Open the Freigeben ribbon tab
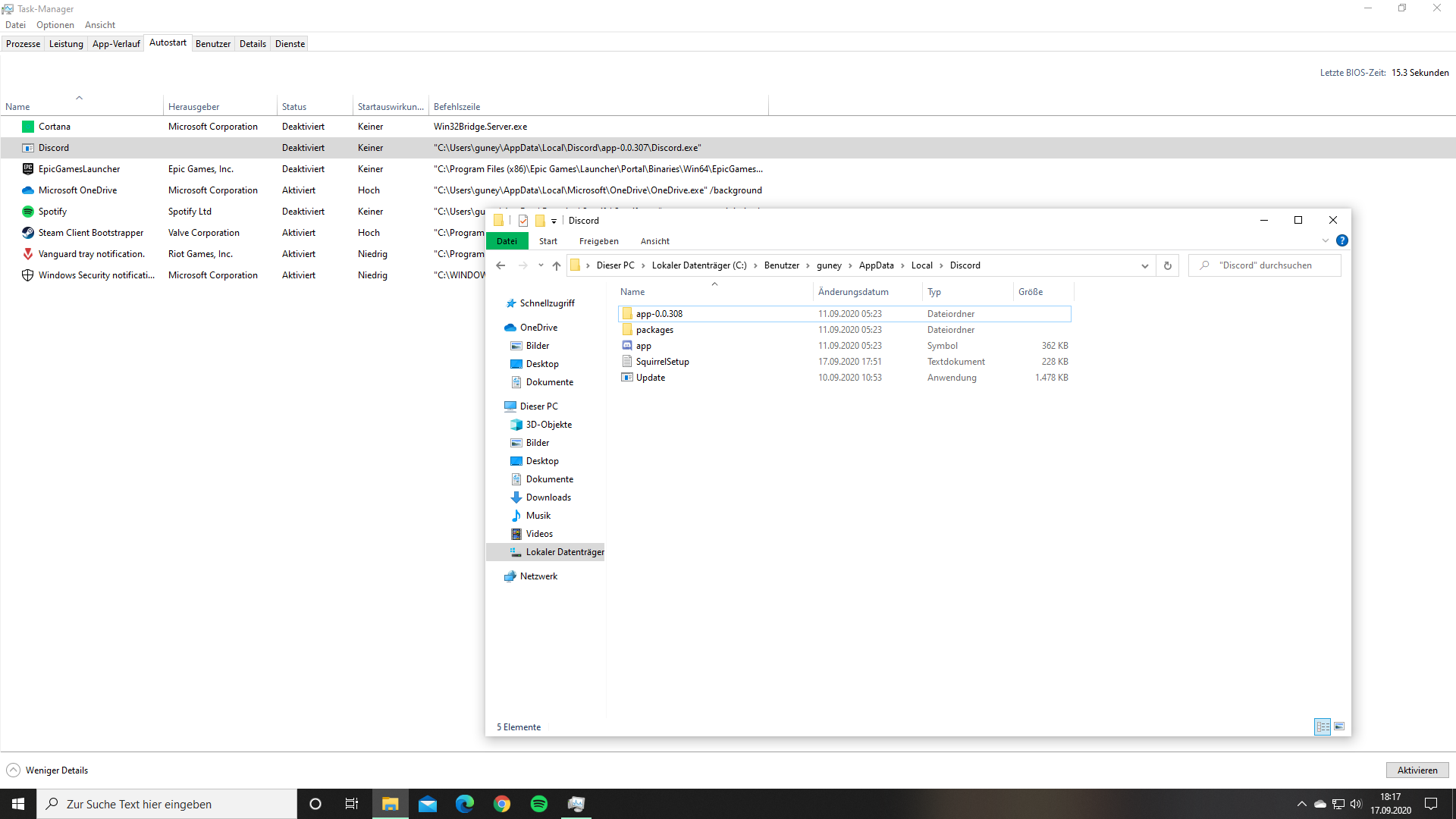Screen dimensions: 1456x819 point(599,241)
